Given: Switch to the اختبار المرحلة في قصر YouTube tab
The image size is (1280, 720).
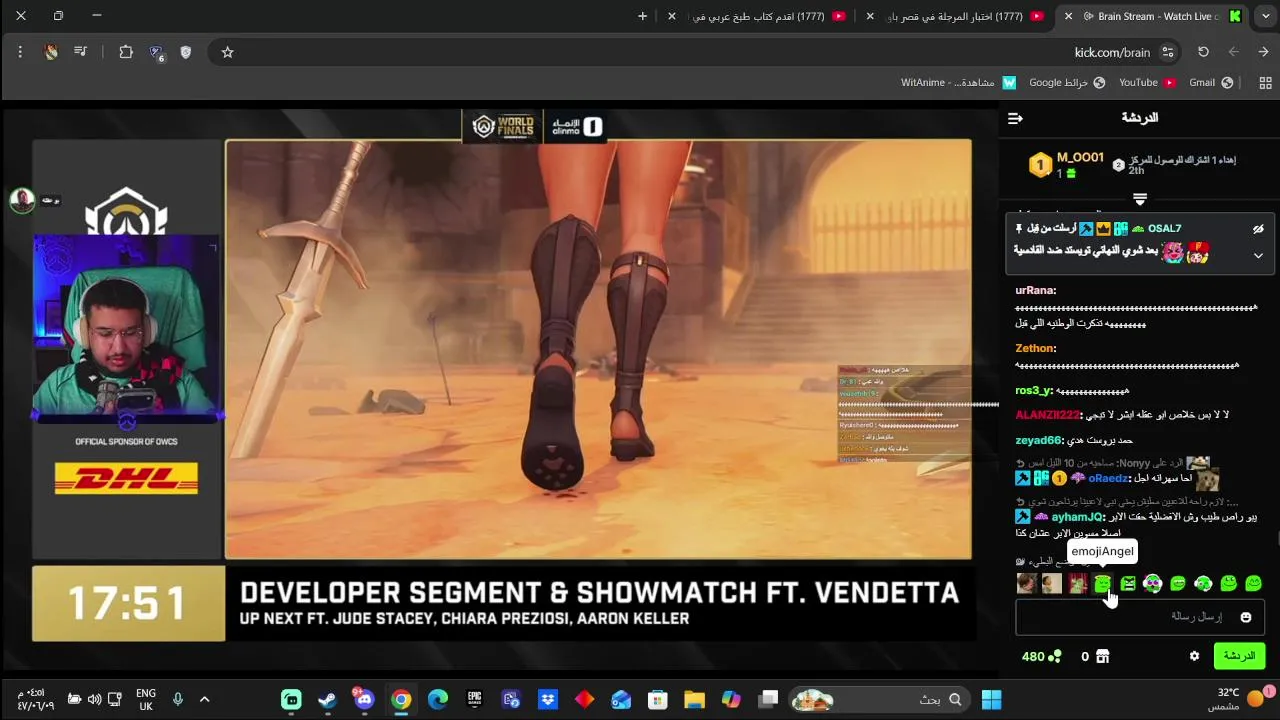Looking at the screenshot, I should click(958, 16).
